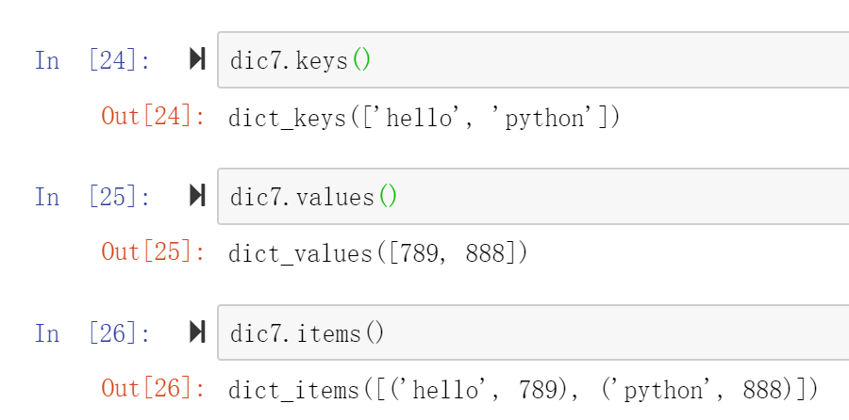Select the In [24] prompt label

(92, 60)
